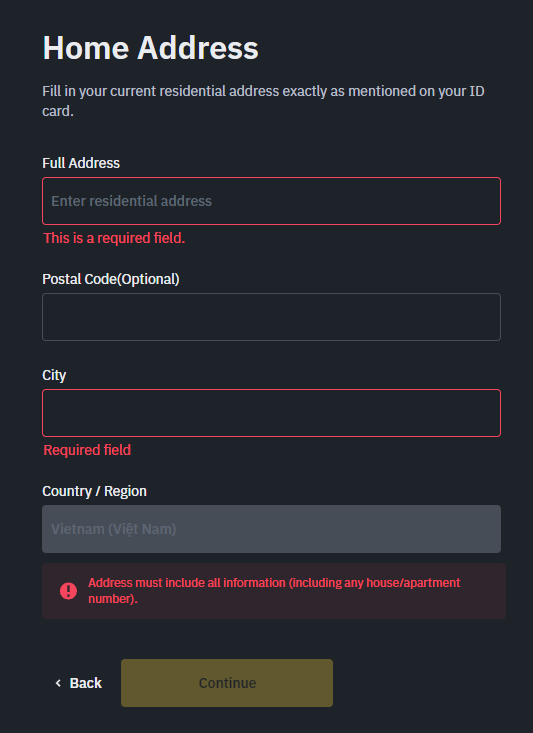
Task: Click 'This is a required field.' error
Action: click(115, 238)
